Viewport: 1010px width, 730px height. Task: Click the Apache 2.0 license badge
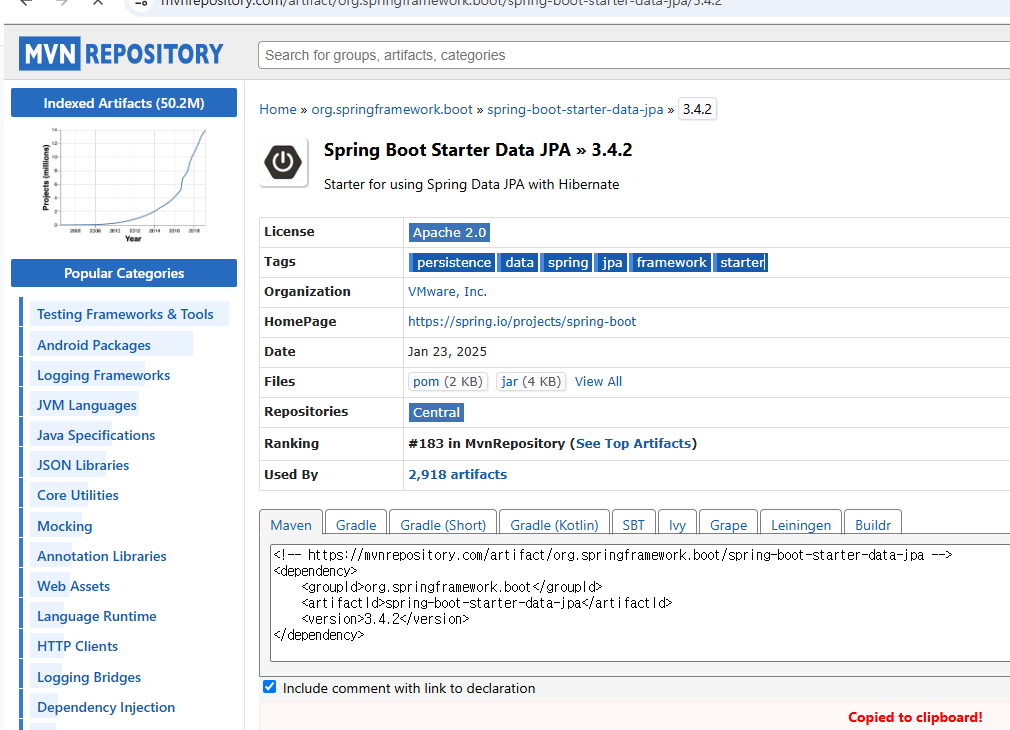[449, 233]
